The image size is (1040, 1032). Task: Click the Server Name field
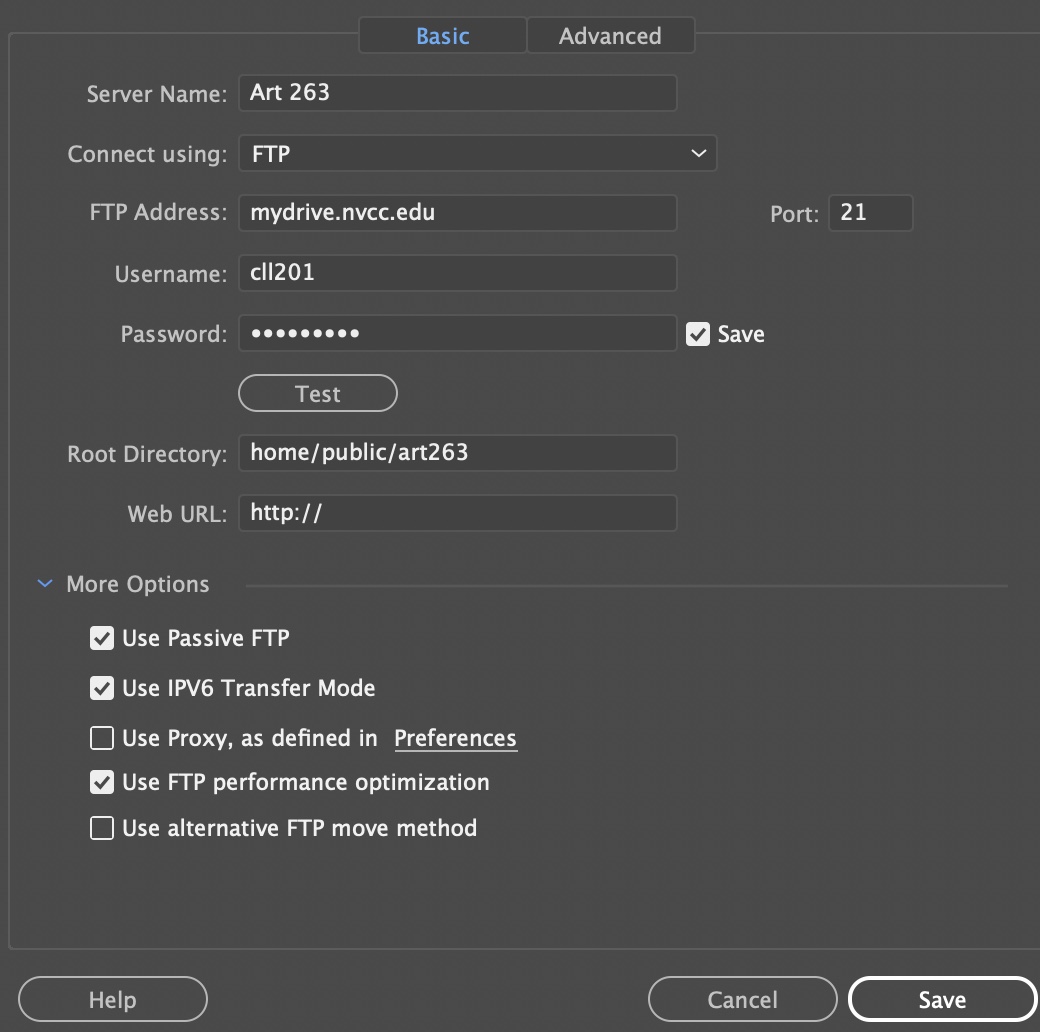click(x=457, y=93)
